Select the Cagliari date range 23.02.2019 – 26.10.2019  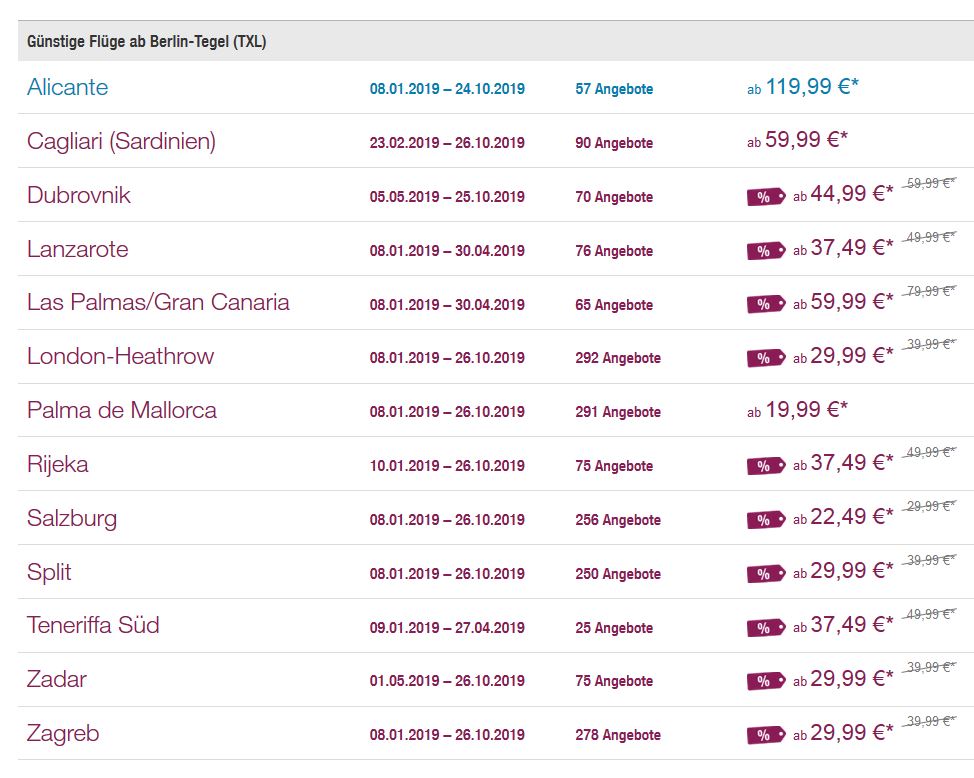click(447, 143)
